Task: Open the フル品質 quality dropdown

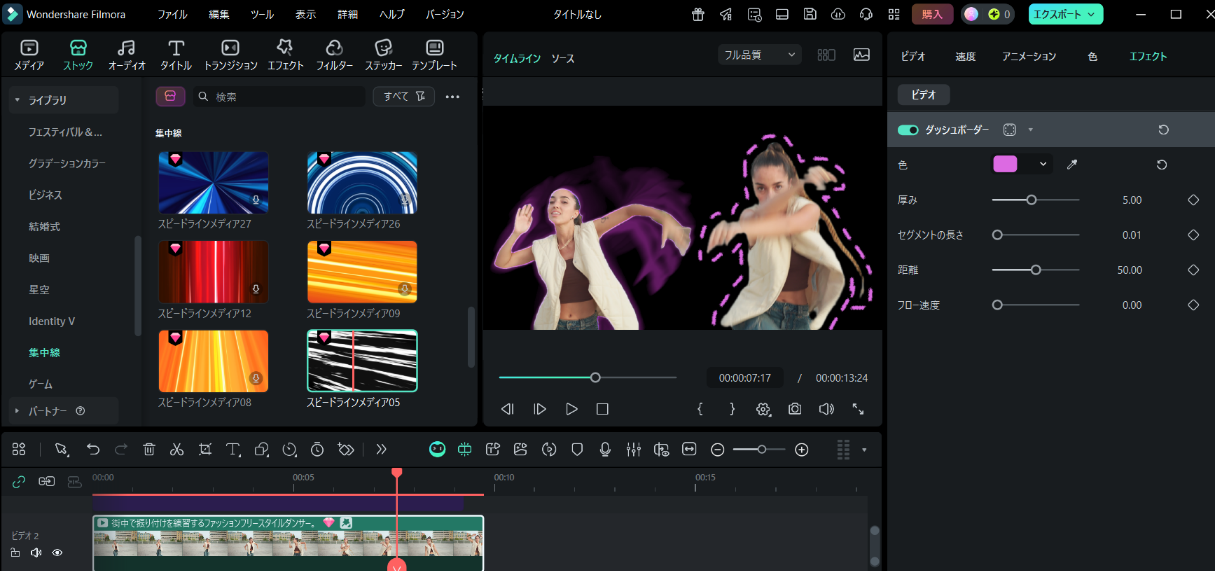Action: pos(760,55)
